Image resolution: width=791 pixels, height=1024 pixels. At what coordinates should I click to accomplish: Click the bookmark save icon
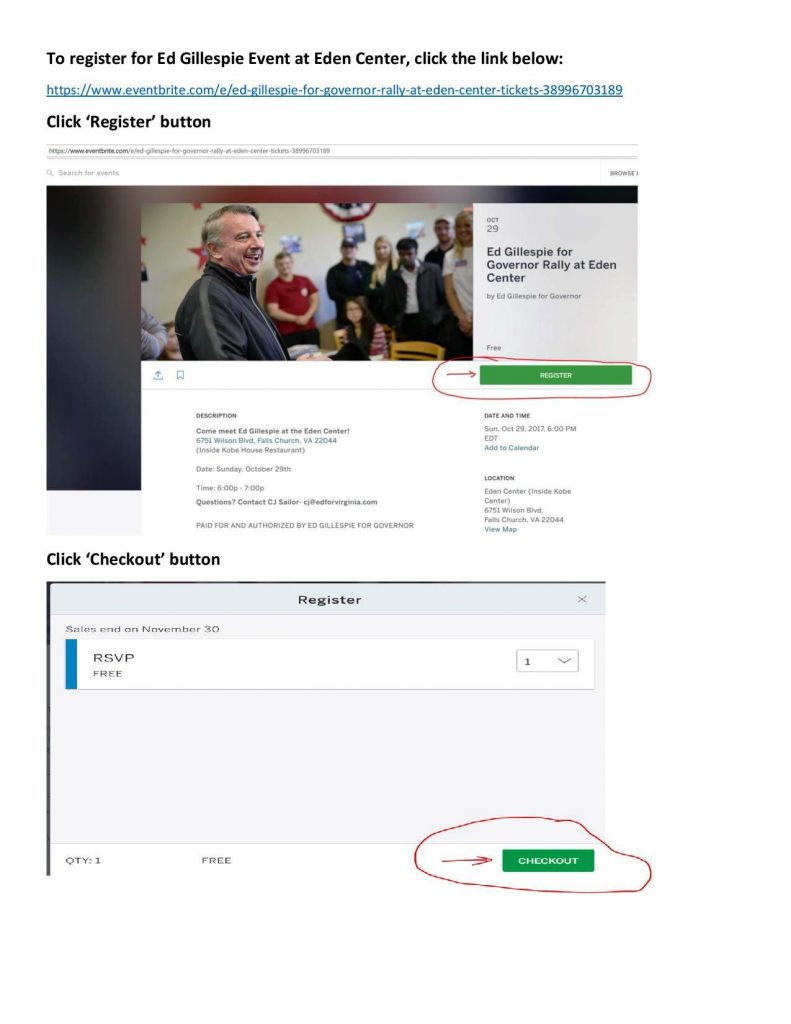click(180, 375)
